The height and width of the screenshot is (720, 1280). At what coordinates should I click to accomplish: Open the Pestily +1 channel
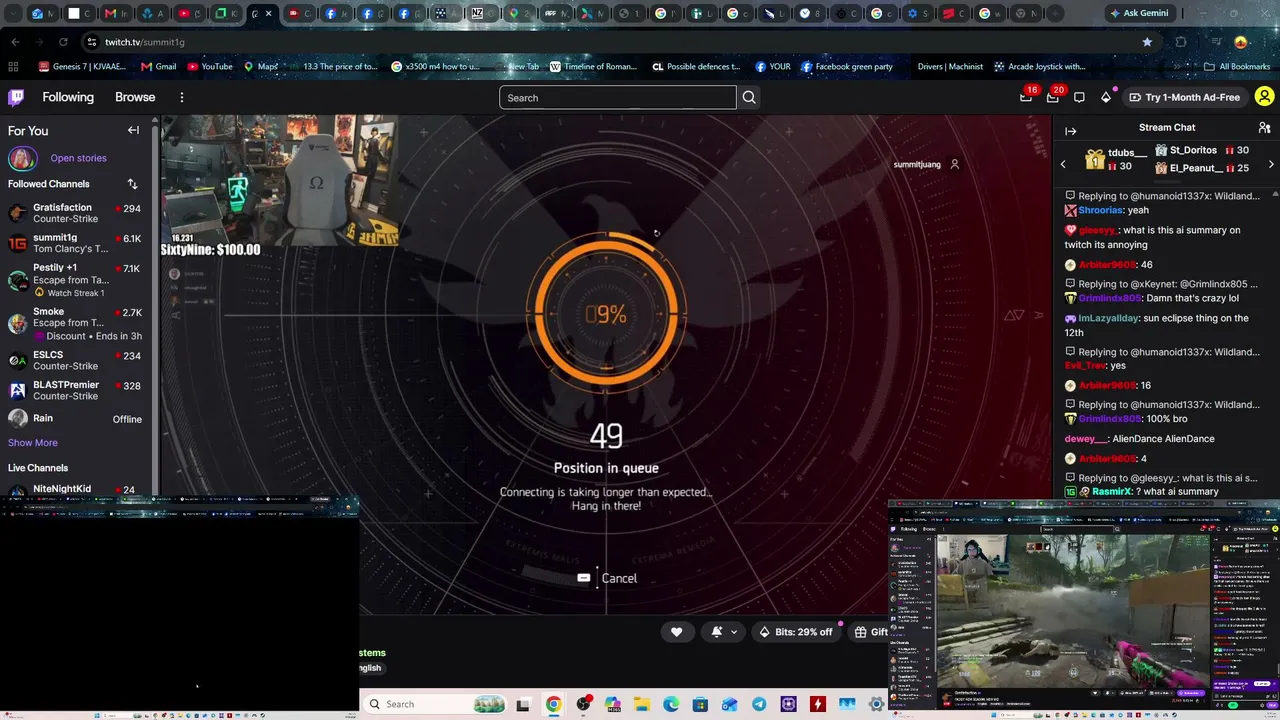[75, 280]
